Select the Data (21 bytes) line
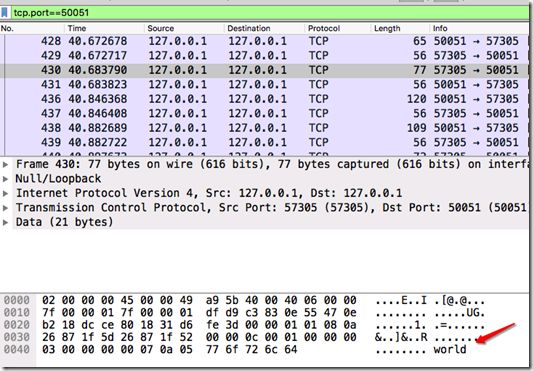Image resolution: width=533 pixels, height=371 pixels. tap(271, 222)
